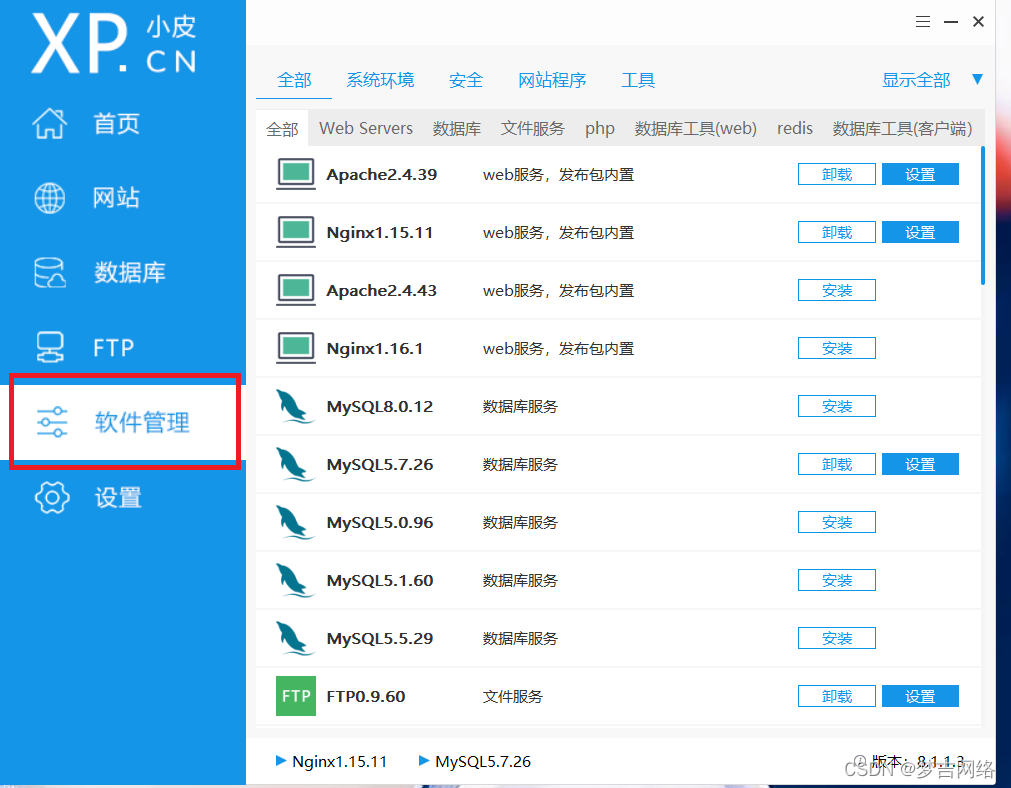Open the 首页 home icon in sidebar
This screenshot has height=788, width=1011.
pyautogui.click(x=50, y=123)
